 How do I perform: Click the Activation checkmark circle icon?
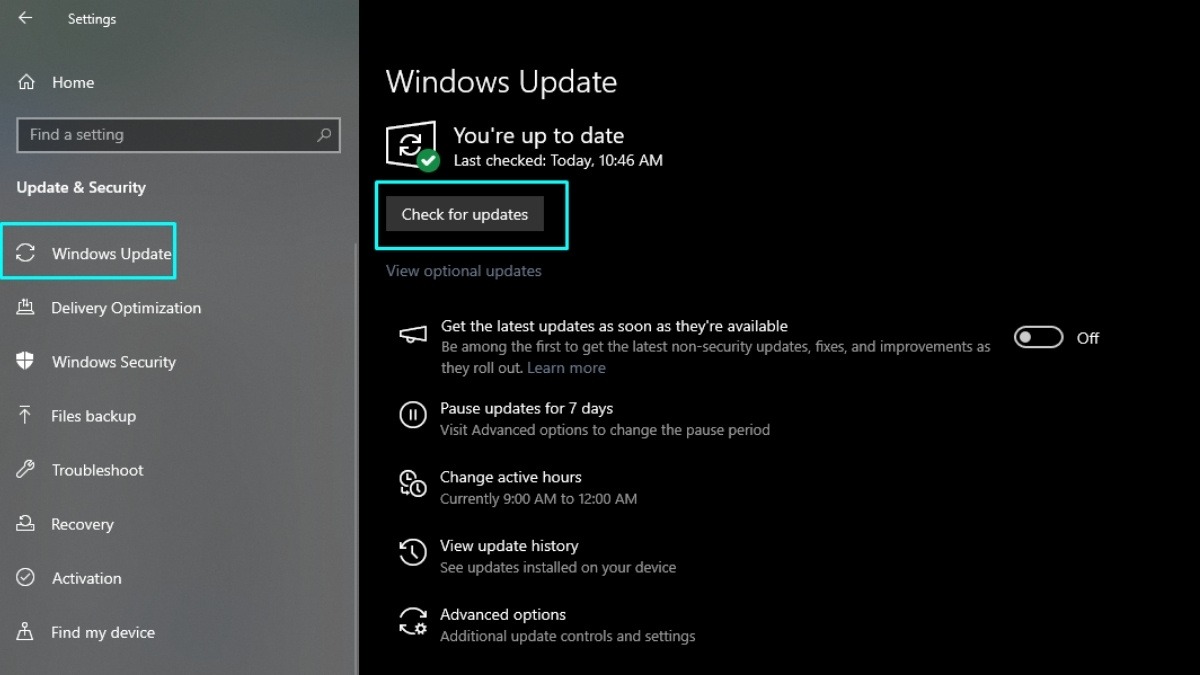(26, 578)
